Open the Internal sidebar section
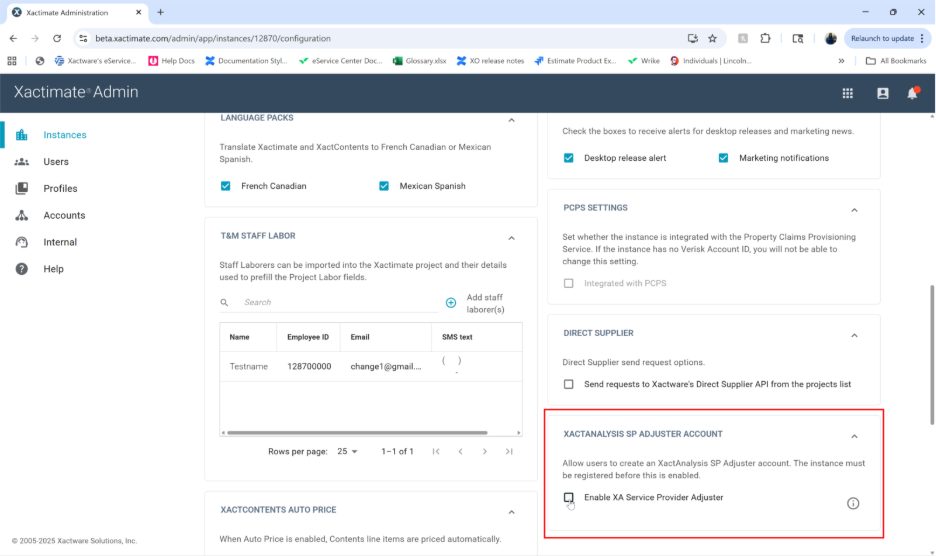This screenshot has width=936, height=556. [x=60, y=242]
